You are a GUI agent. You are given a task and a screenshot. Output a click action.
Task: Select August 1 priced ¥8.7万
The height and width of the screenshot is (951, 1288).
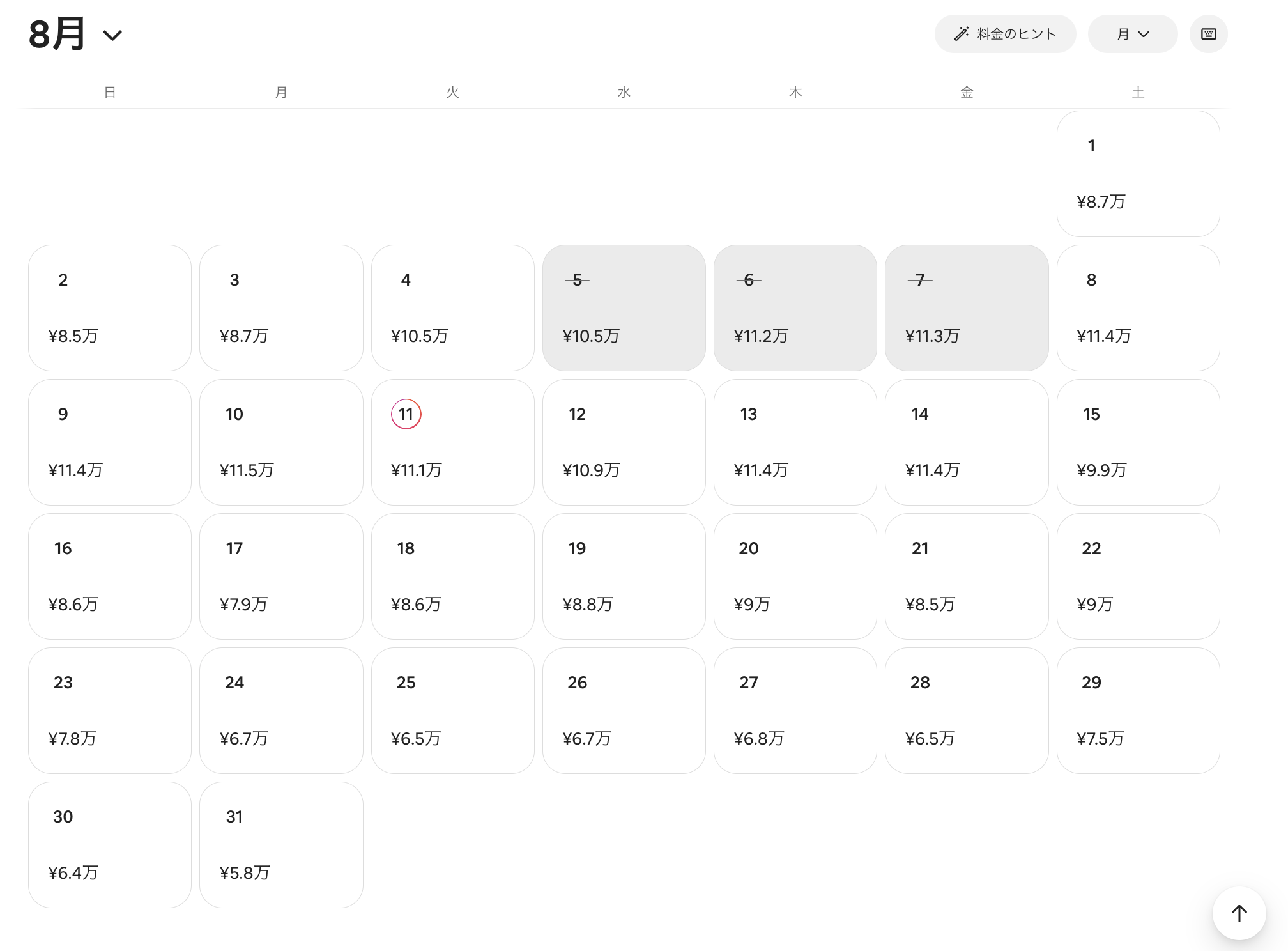[1138, 173]
